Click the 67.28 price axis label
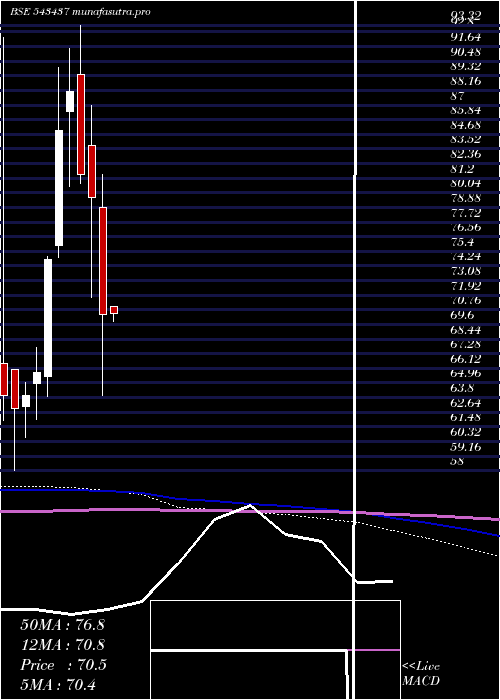 [466, 344]
